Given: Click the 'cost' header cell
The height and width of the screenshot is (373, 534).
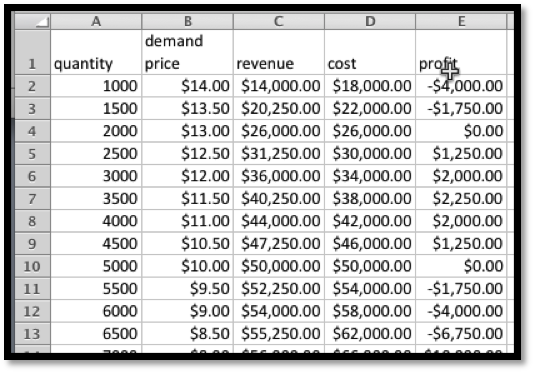Looking at the screenshot, I should coord(370,52).
